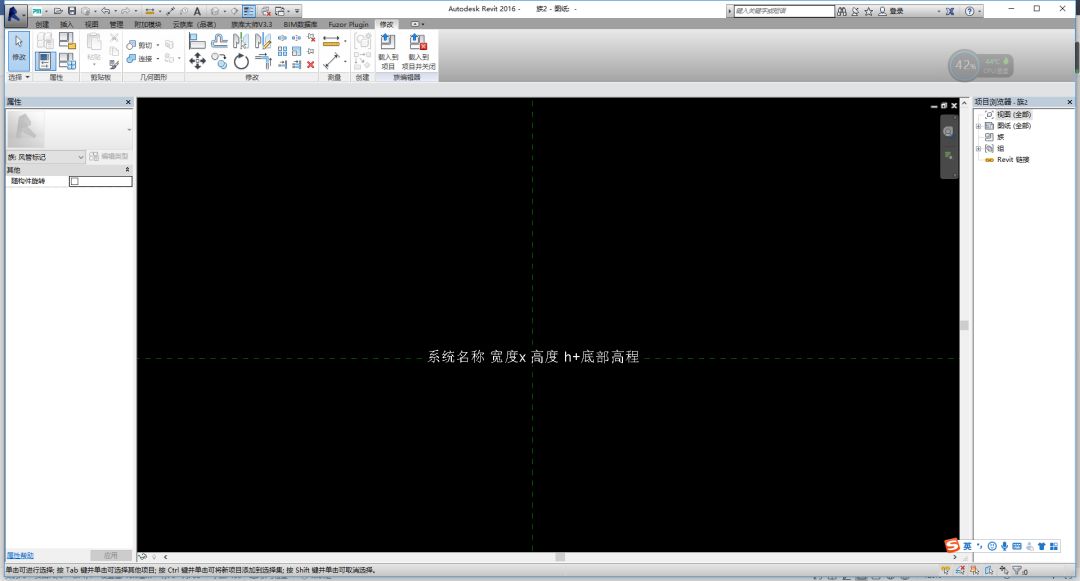This screenshot has width=1080, height=581.
Task: Select the label text 系统名称 宽度x 高度 h+底部高程
Action: click(533, 357)
